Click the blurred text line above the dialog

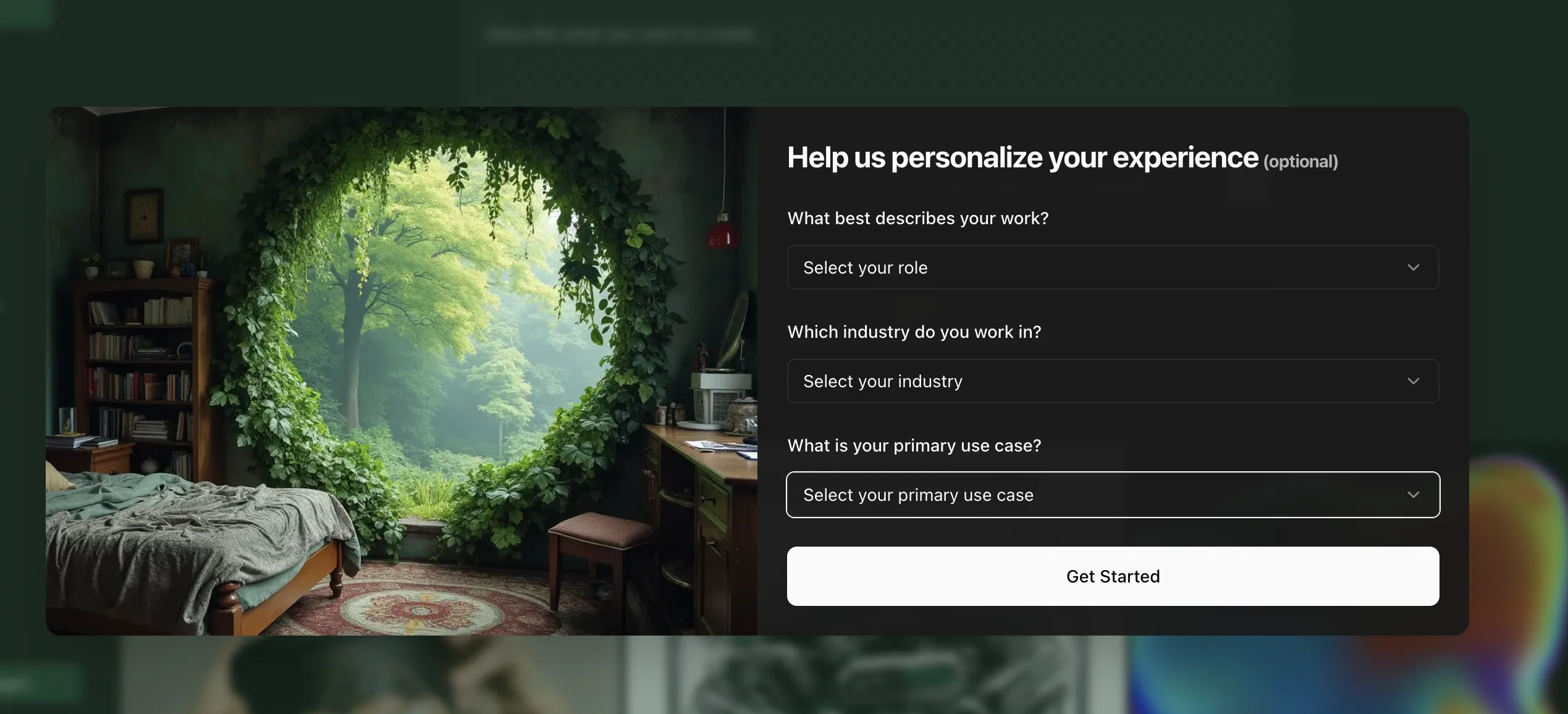click(x=620, y=33)
